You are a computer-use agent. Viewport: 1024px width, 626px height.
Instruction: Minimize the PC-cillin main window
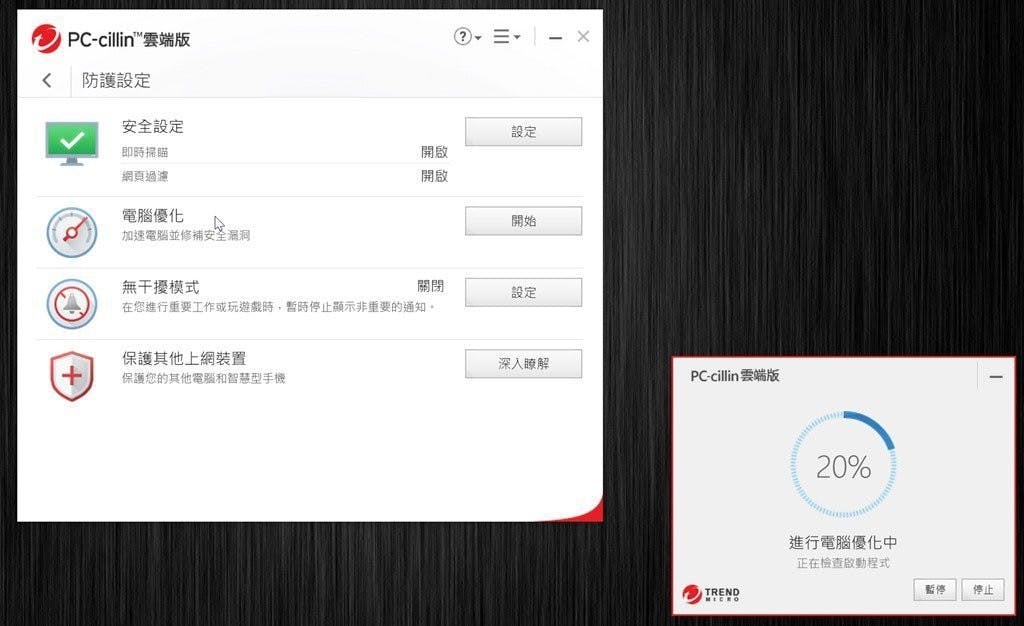pos(556,38)
